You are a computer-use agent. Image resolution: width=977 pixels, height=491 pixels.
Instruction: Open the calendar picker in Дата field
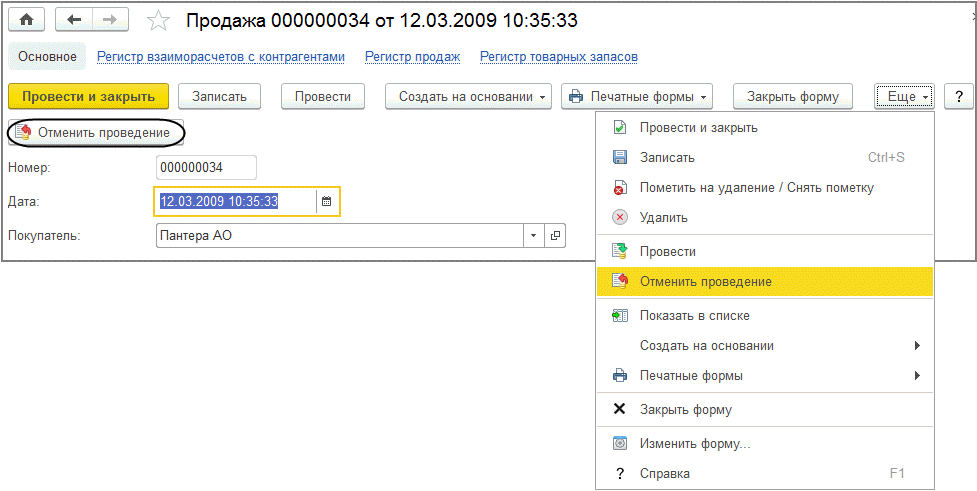pos(326,201)
